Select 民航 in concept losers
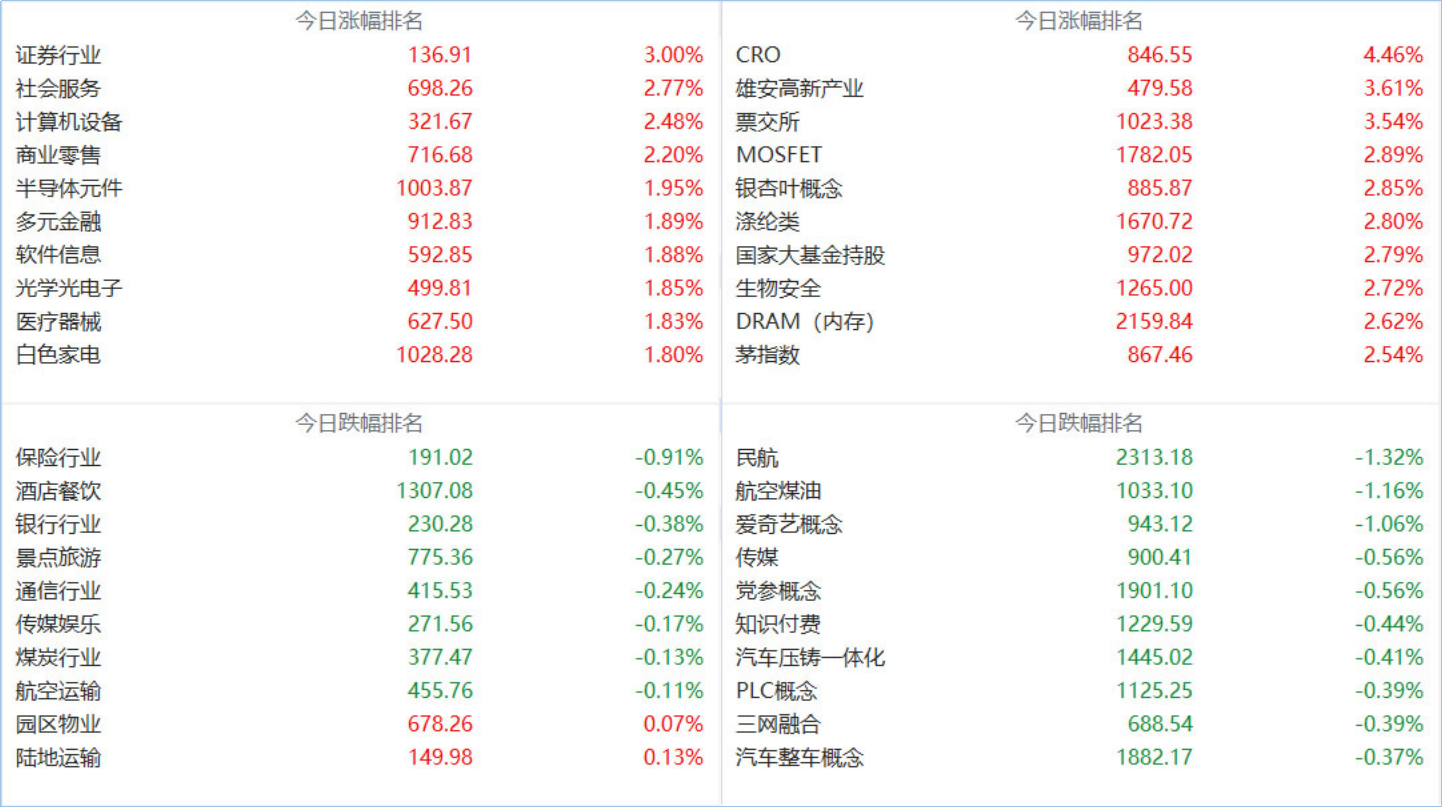Image resolution: width=1442 pixels, height=808 pixels. pos(1080,458)
